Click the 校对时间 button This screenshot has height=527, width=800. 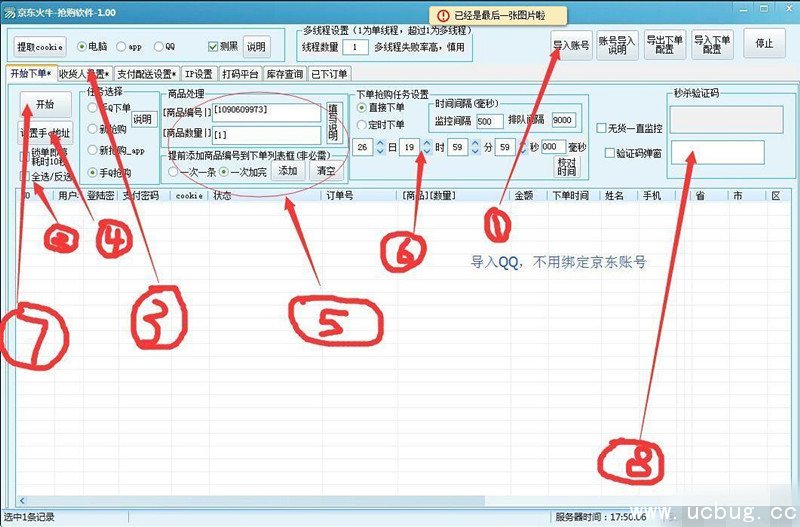(x=567, y=166)
